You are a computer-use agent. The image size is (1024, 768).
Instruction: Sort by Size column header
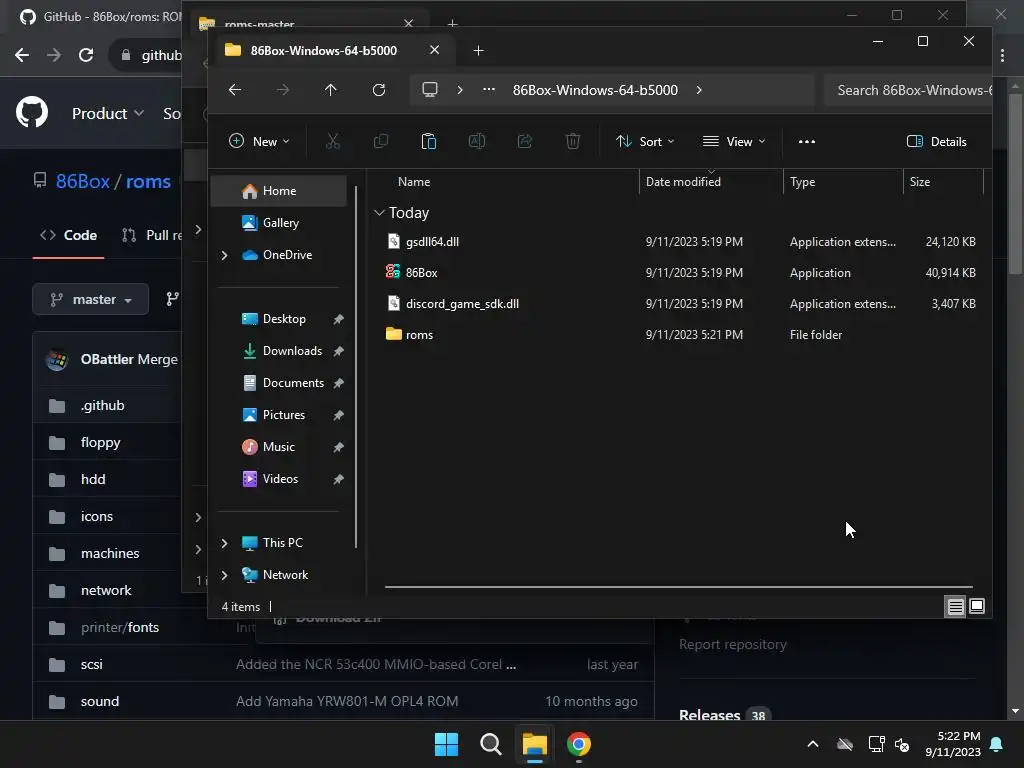click(943, 182)
